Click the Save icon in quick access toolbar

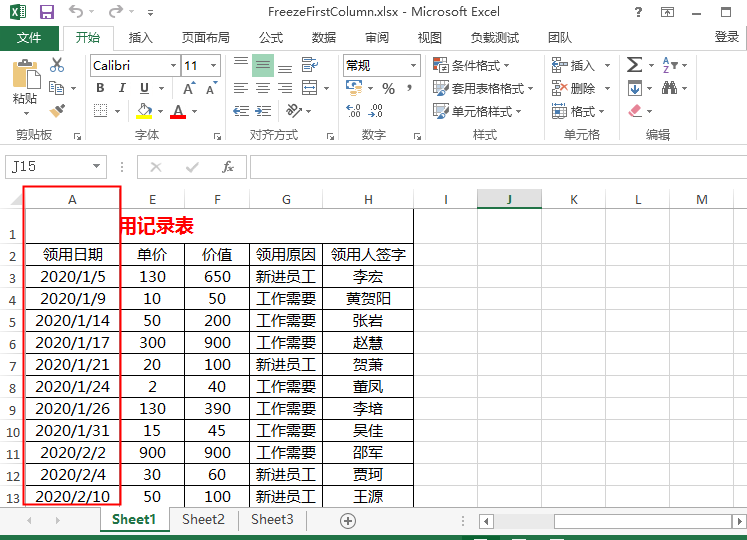tap(47, 12)
